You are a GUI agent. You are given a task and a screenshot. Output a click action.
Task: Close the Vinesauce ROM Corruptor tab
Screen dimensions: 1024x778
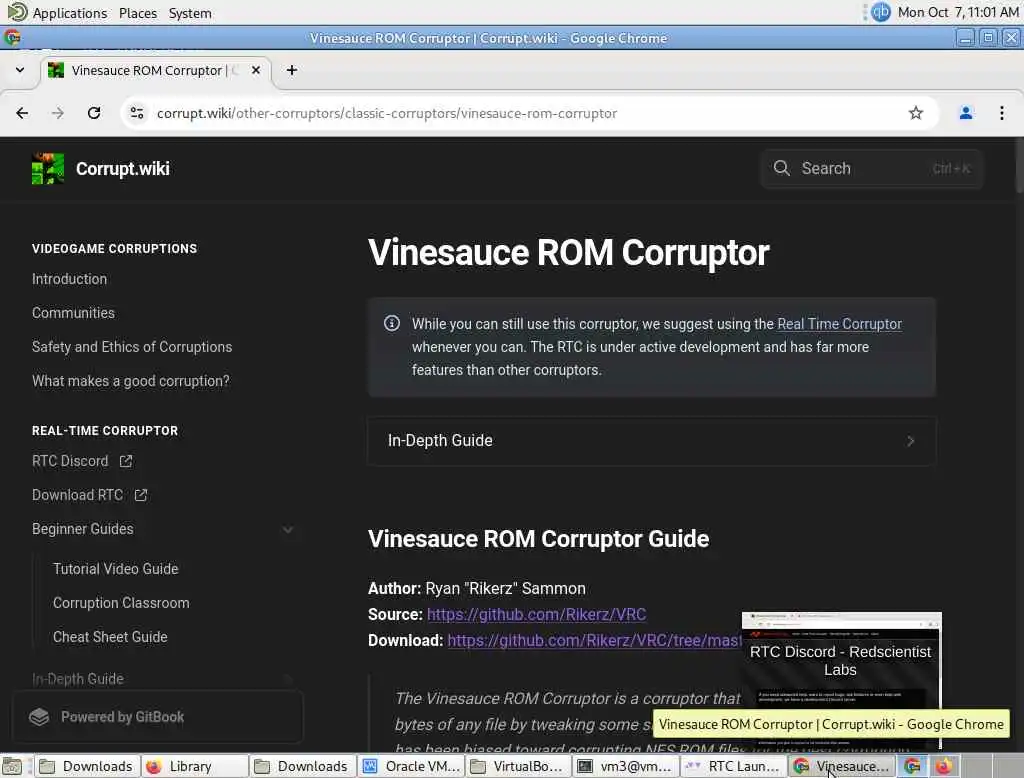click(x=256, y=70)
